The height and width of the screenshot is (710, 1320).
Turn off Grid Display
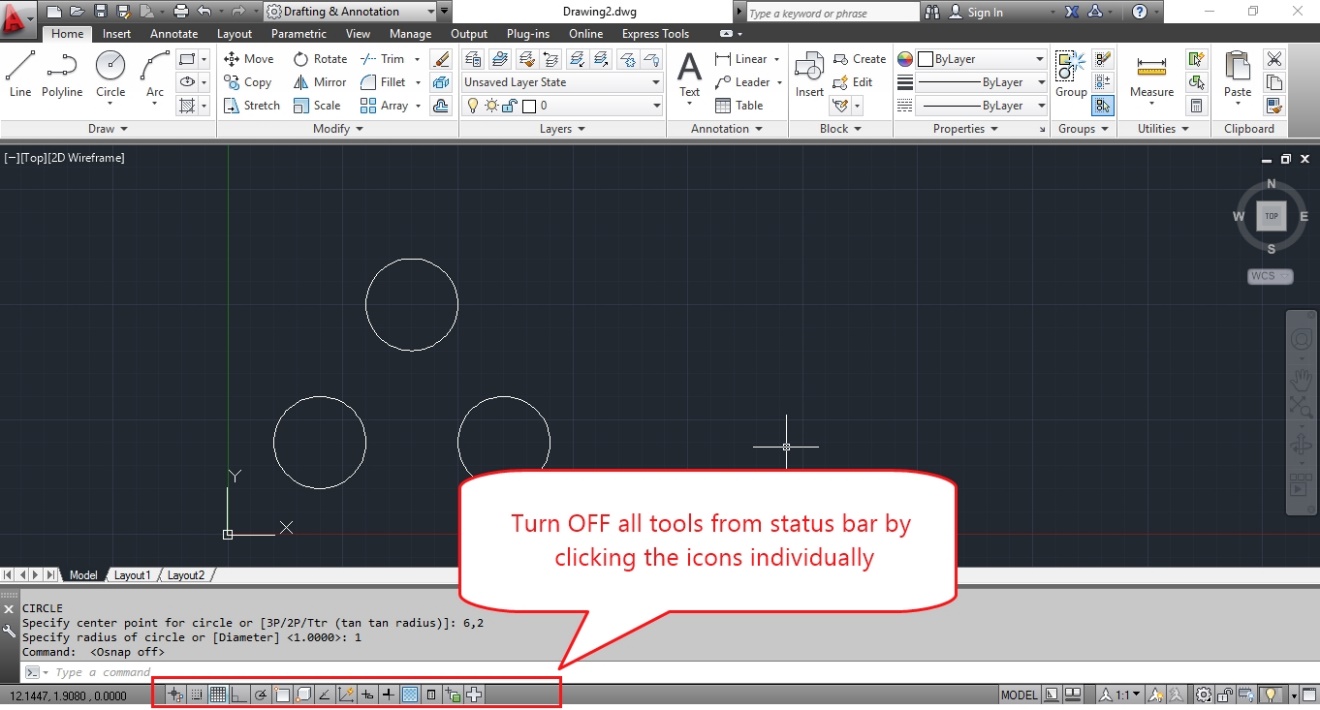click(216, 693)
